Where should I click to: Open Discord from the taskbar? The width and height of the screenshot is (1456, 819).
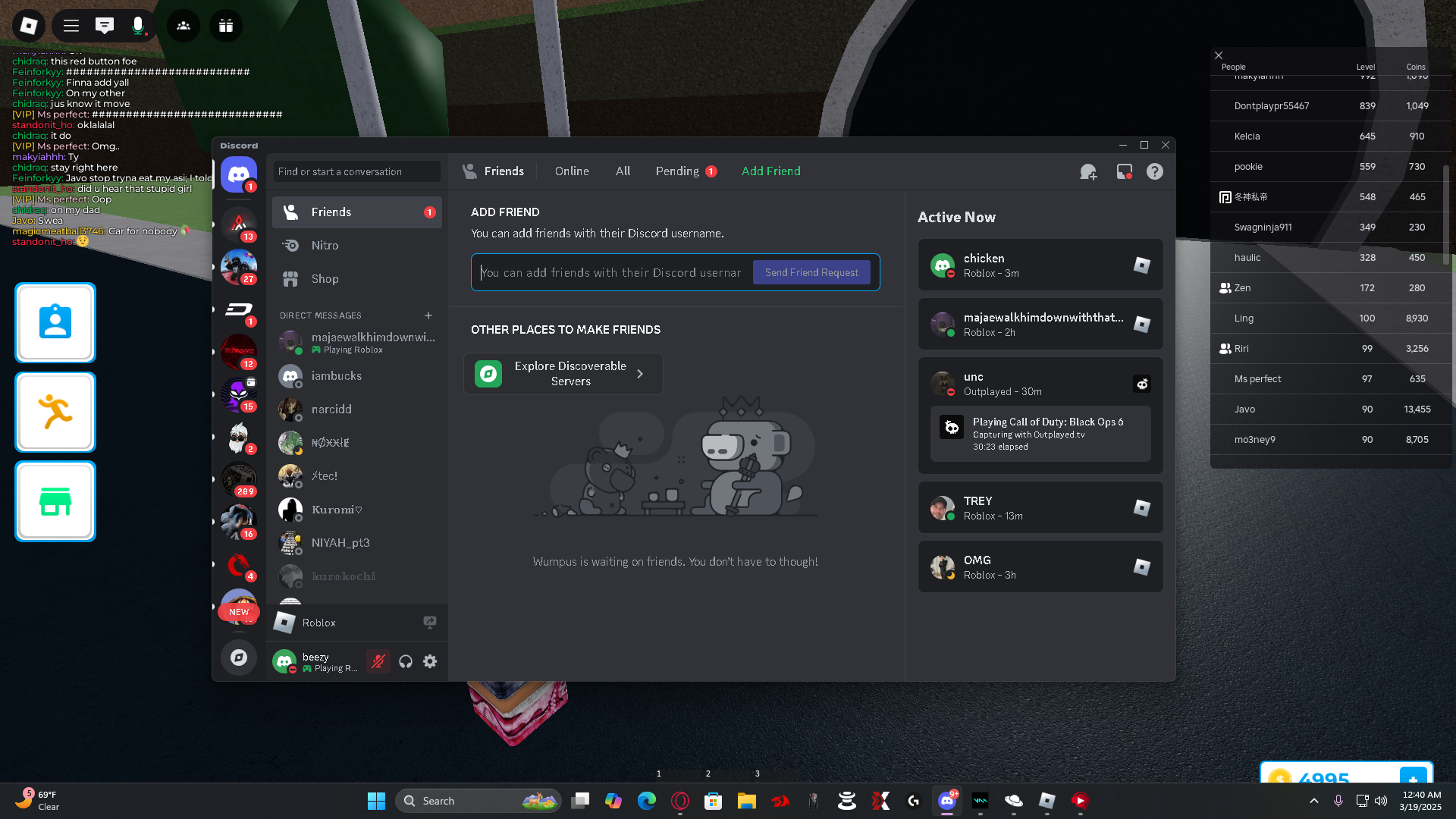point(947,801)
